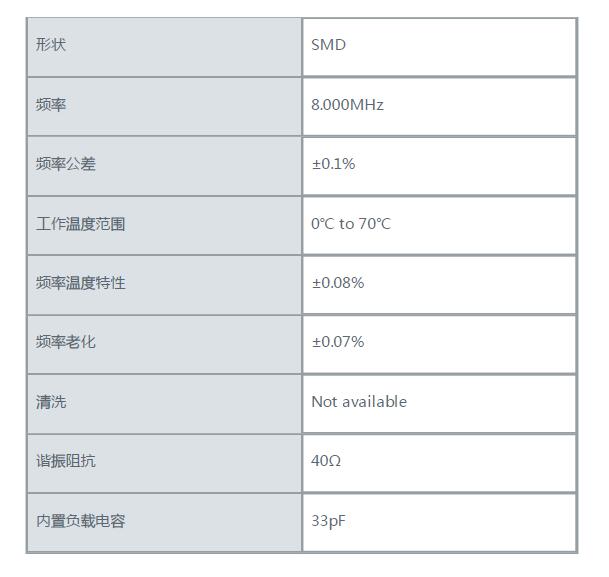Click the 谐振阻抗 label cell

pos(66,461)
